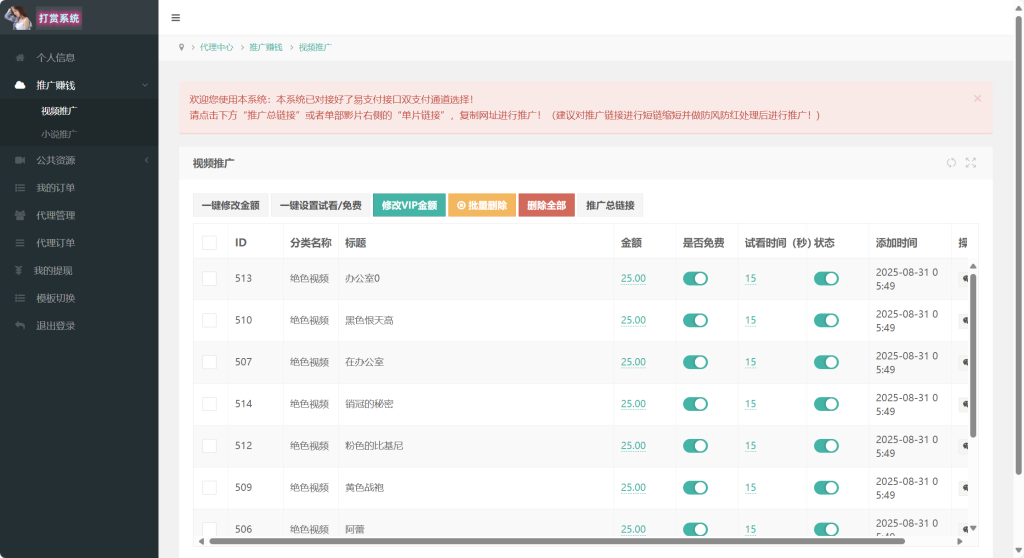Click 代理中心 breadcrumb link
Image resolution: width=1024 pixels, height=558 pixels.
[x=216, y=47]
